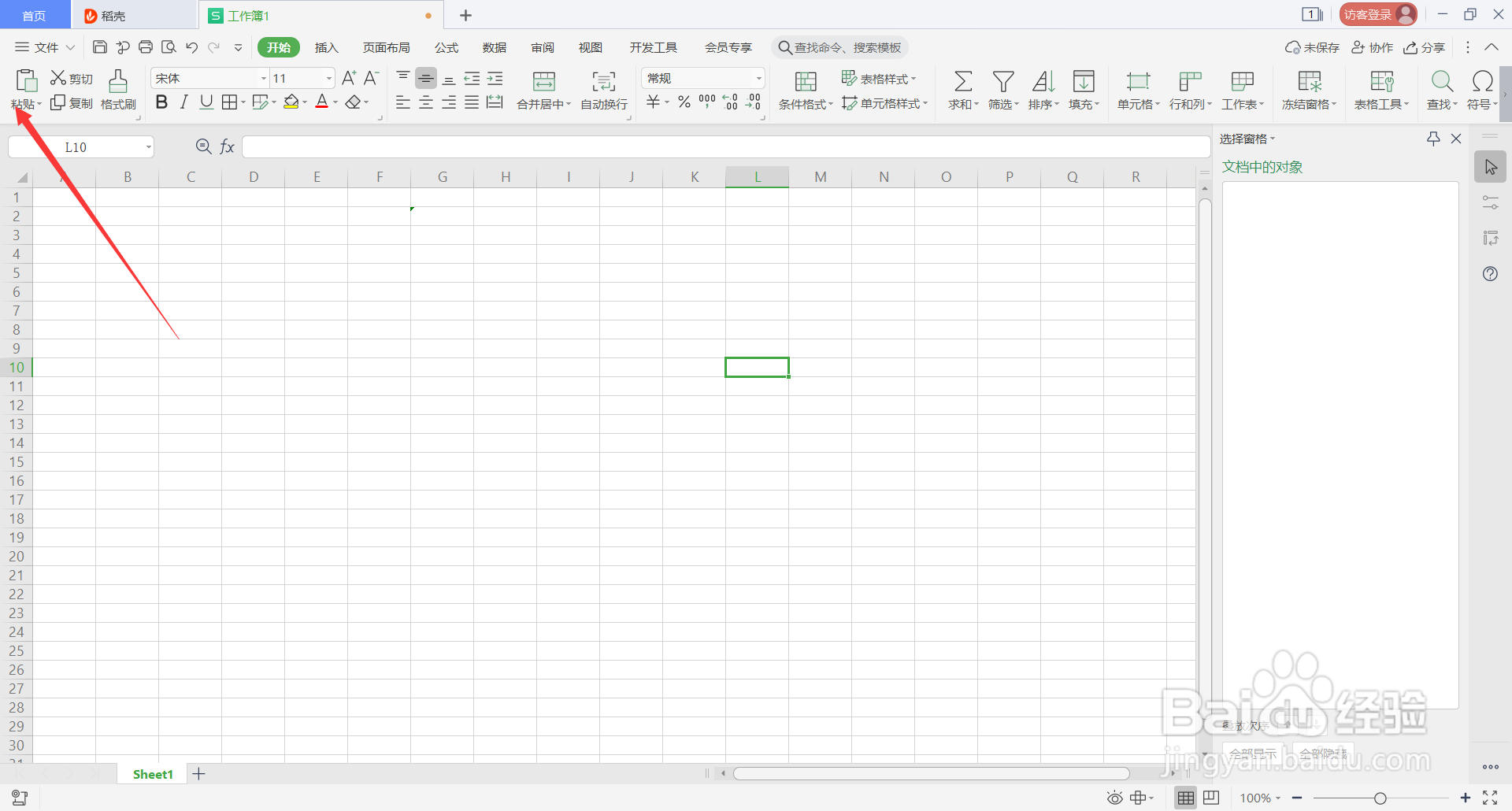Image resolution: width=1512 pixels, height=811 pixels.
Task: Toggle middle vertical alignment
Action: 426,78
